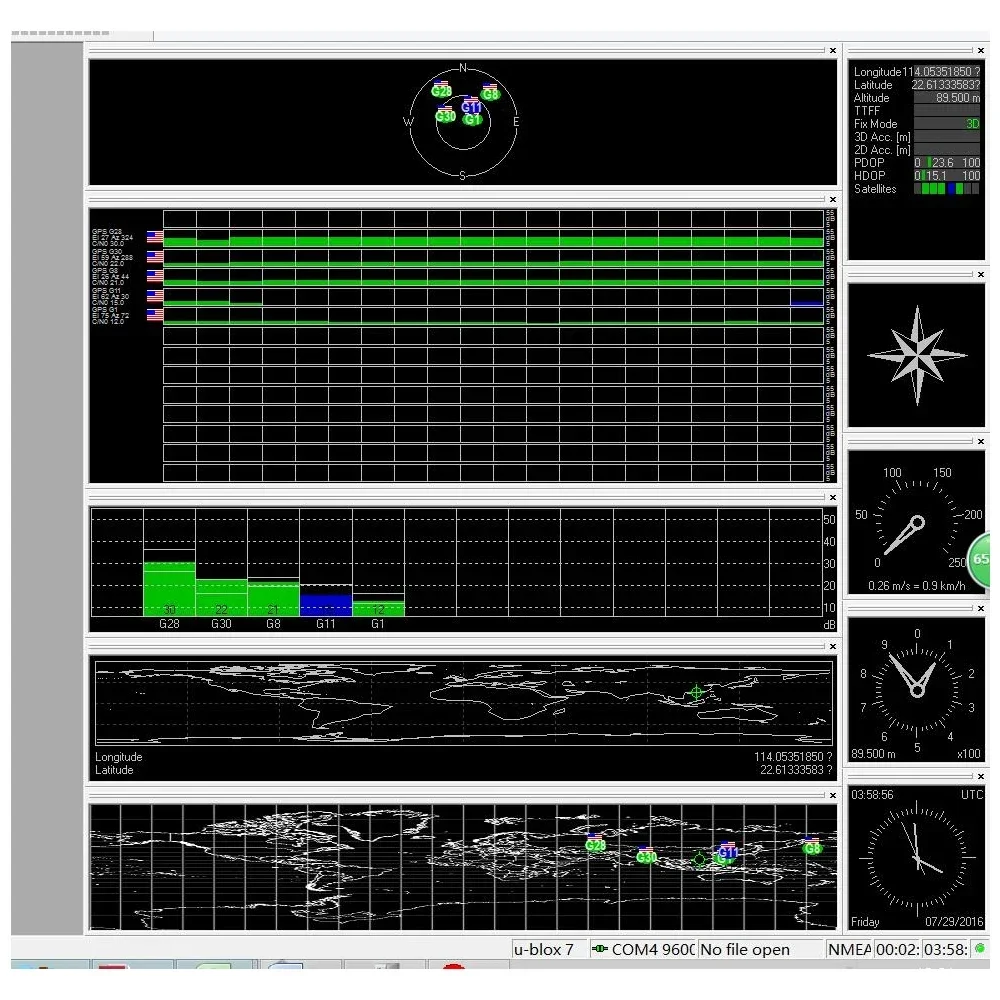1000x1000 pixels.
Task: Select the G28 satellite marker on bottom world map
Action: [x=595, y=845]
